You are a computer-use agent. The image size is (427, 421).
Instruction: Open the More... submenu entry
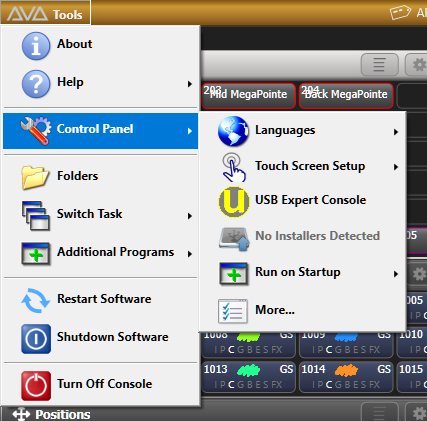(303, 311)
